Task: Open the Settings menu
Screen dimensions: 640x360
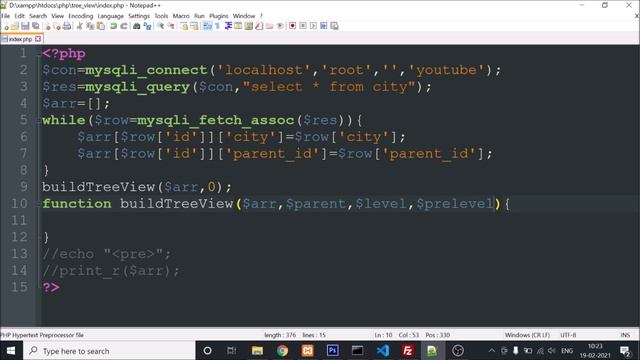Action: [x=139, y=16]
